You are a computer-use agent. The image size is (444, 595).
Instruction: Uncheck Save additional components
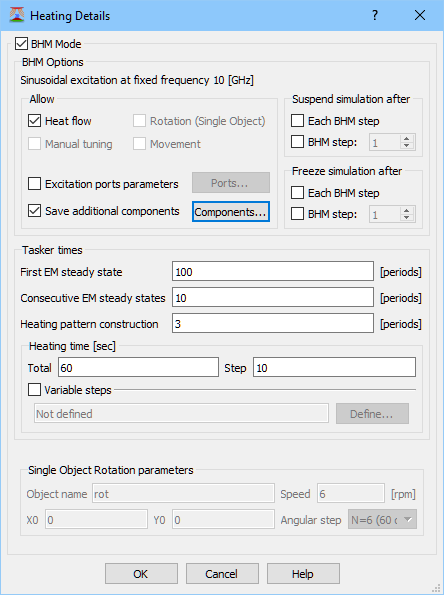(x=35, y=211)
